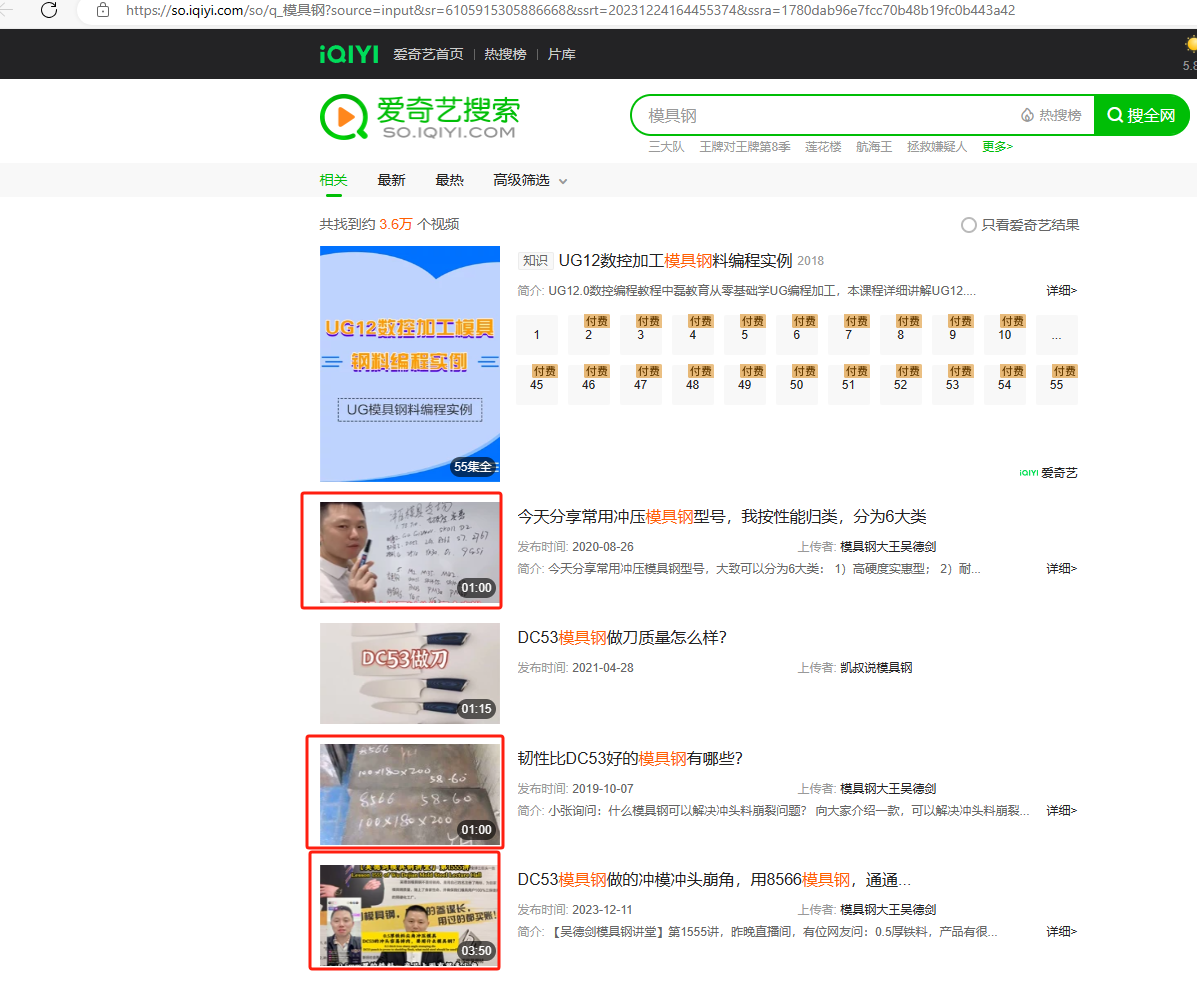Click hot search suggestion 莲花楼
The width and height of the screenshot is (1197, 983).
(823, 147)
